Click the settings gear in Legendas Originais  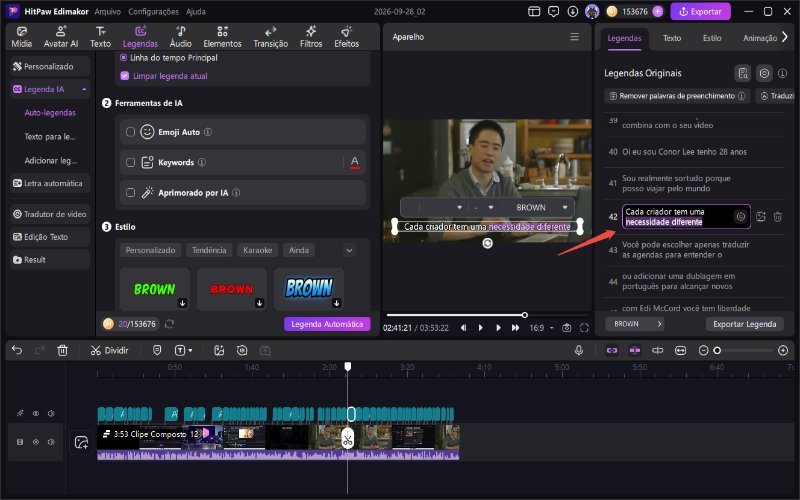pos(764,73)
